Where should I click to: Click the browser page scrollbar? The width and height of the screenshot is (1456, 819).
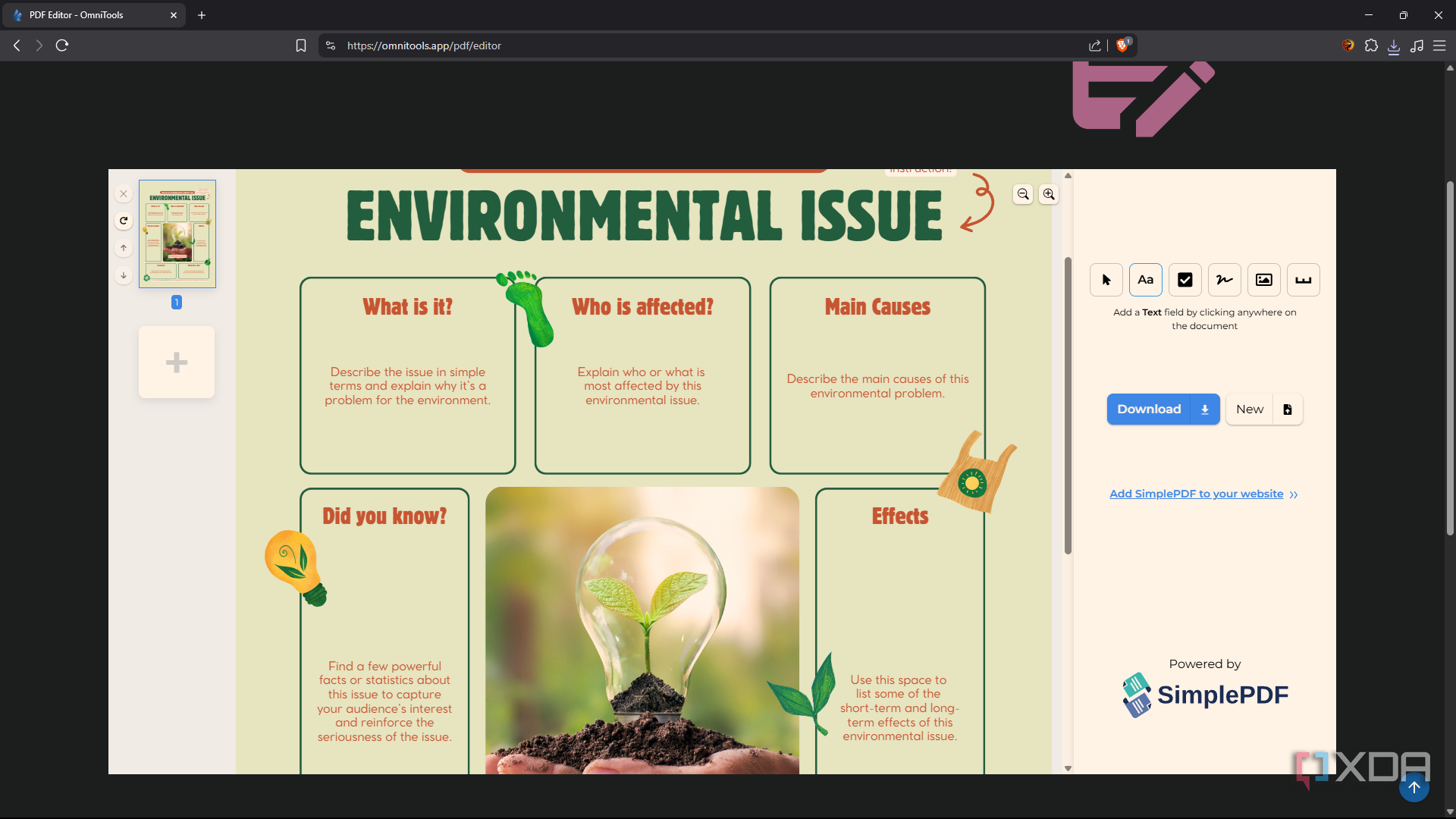click(x=1450, y=358)
